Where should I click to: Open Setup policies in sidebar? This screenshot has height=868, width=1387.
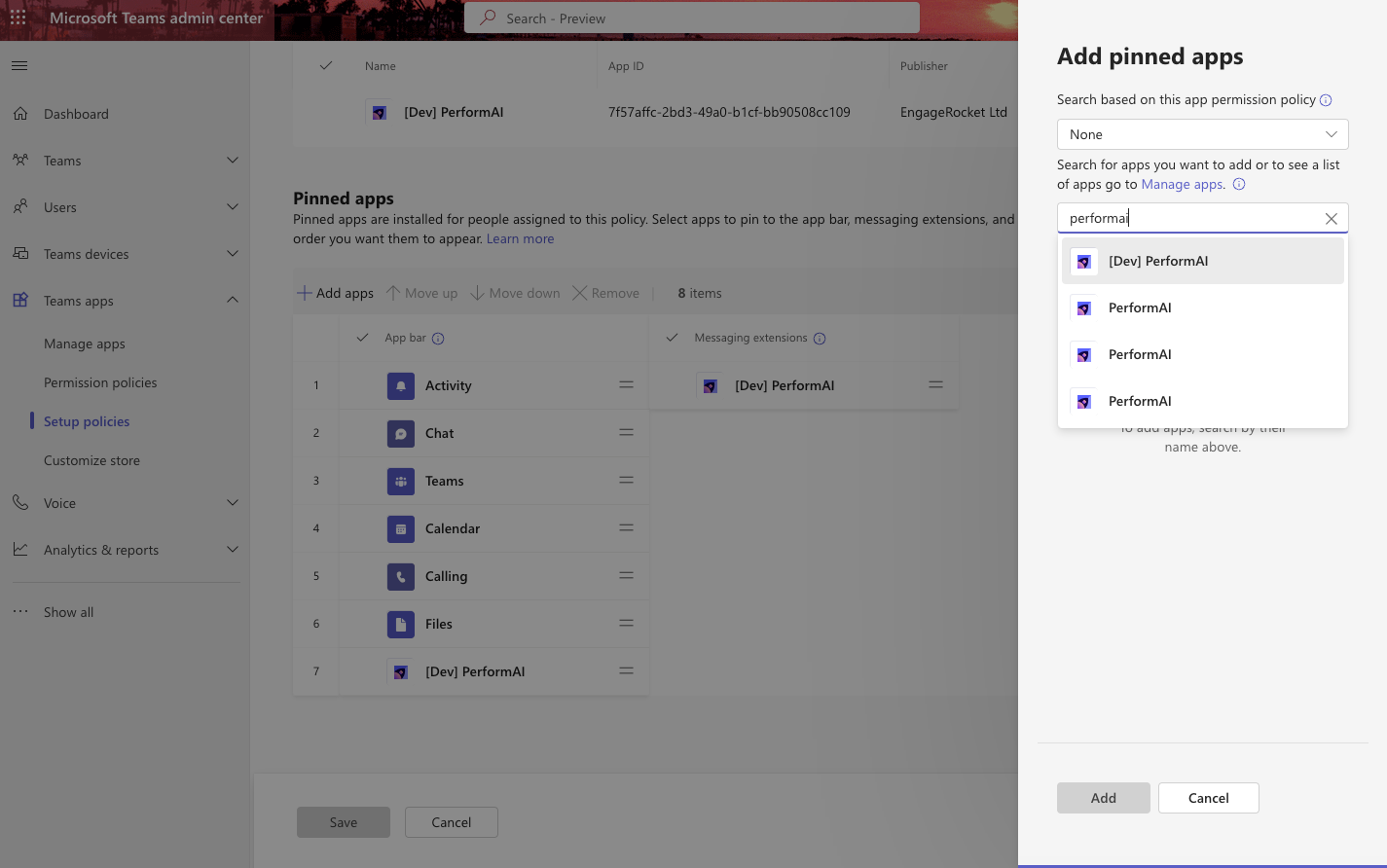point(87,421)
